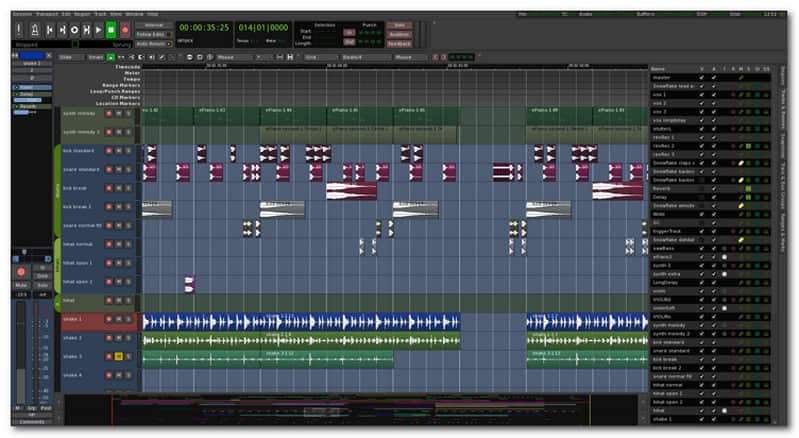The width and height of the screenshot is (799, 438).
Task: Toggle visible checkbox for triggerTrack
Action: [702, 231]
